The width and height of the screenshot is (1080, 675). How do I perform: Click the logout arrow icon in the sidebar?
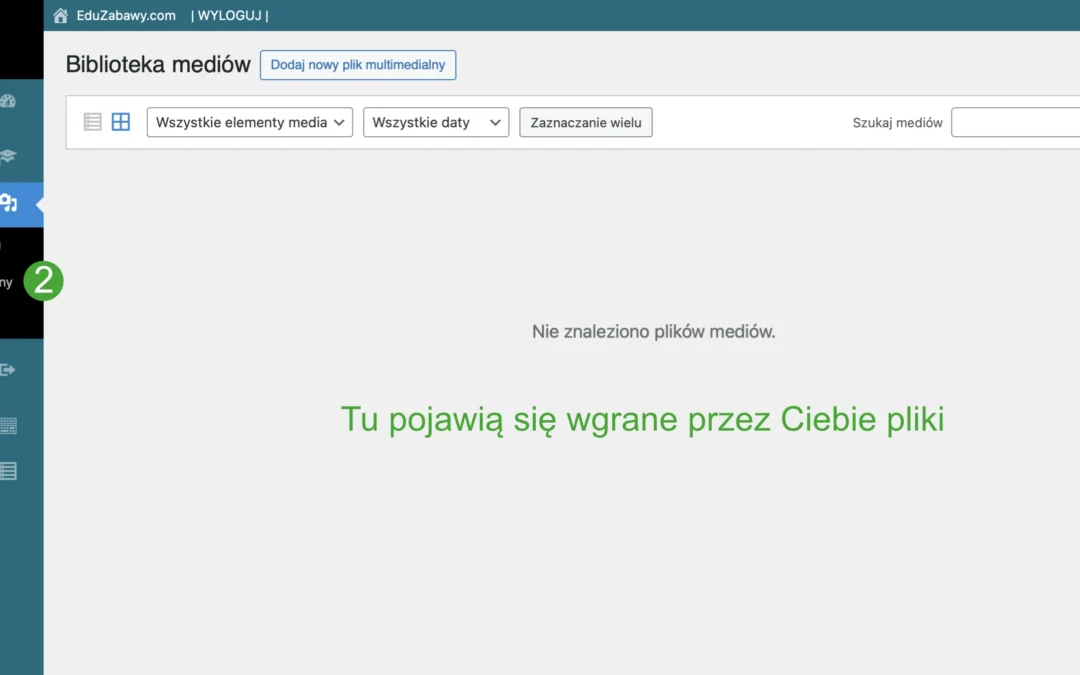[x=9, y=369]
